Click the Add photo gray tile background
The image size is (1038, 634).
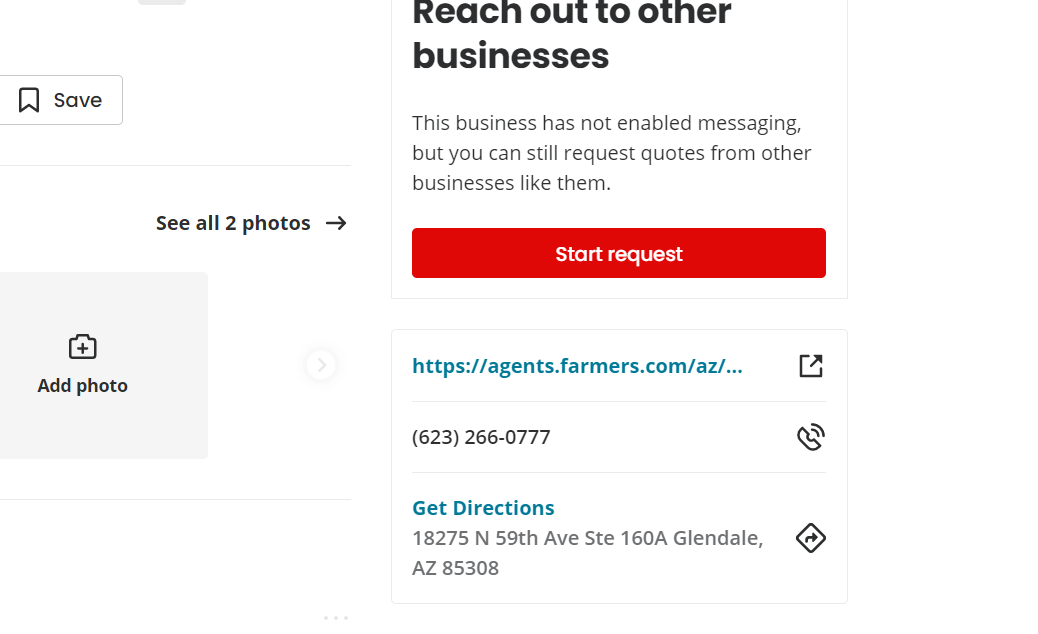click(104, 365)
